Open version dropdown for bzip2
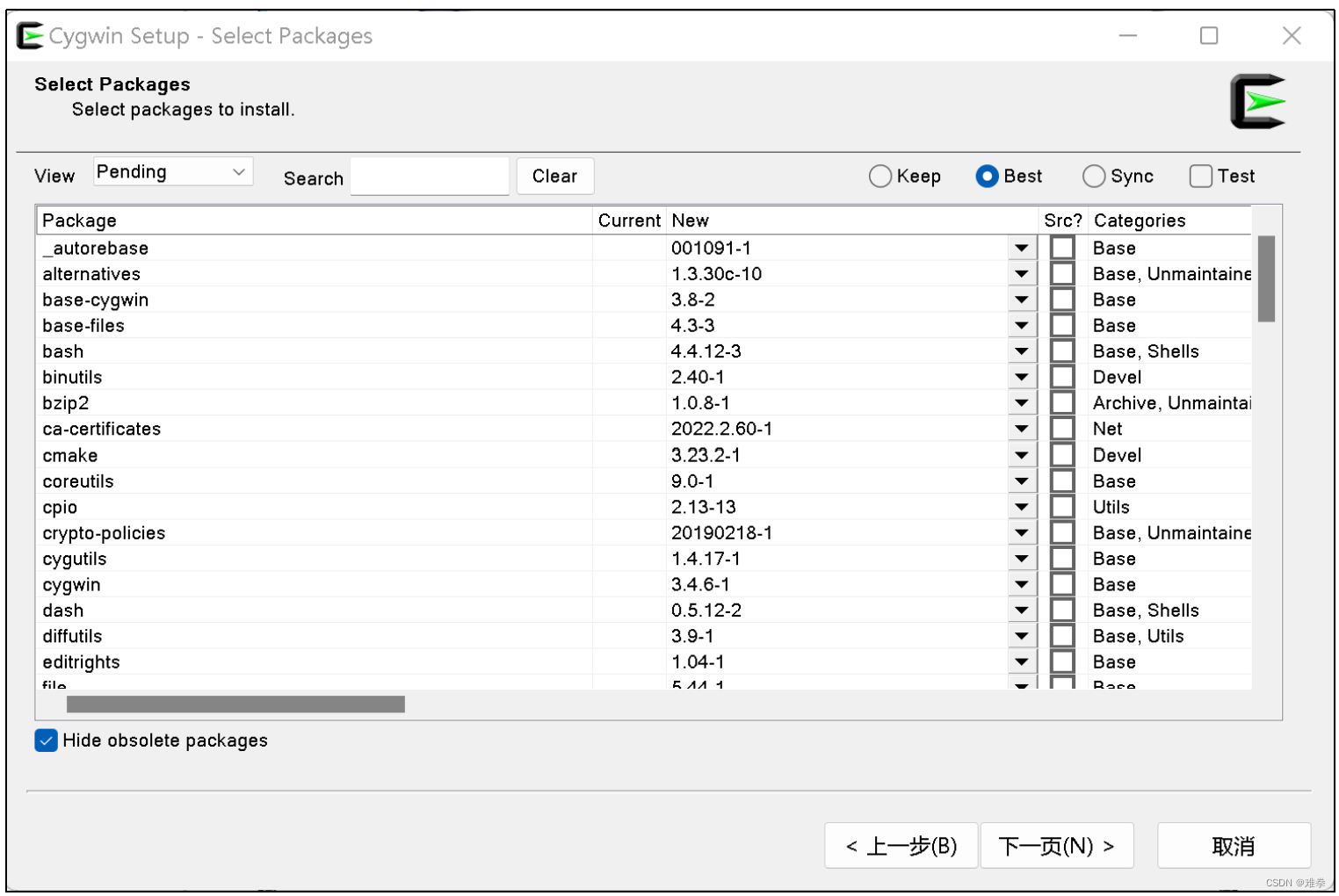The image size is (1339, 896). (x=1021, y=403)
